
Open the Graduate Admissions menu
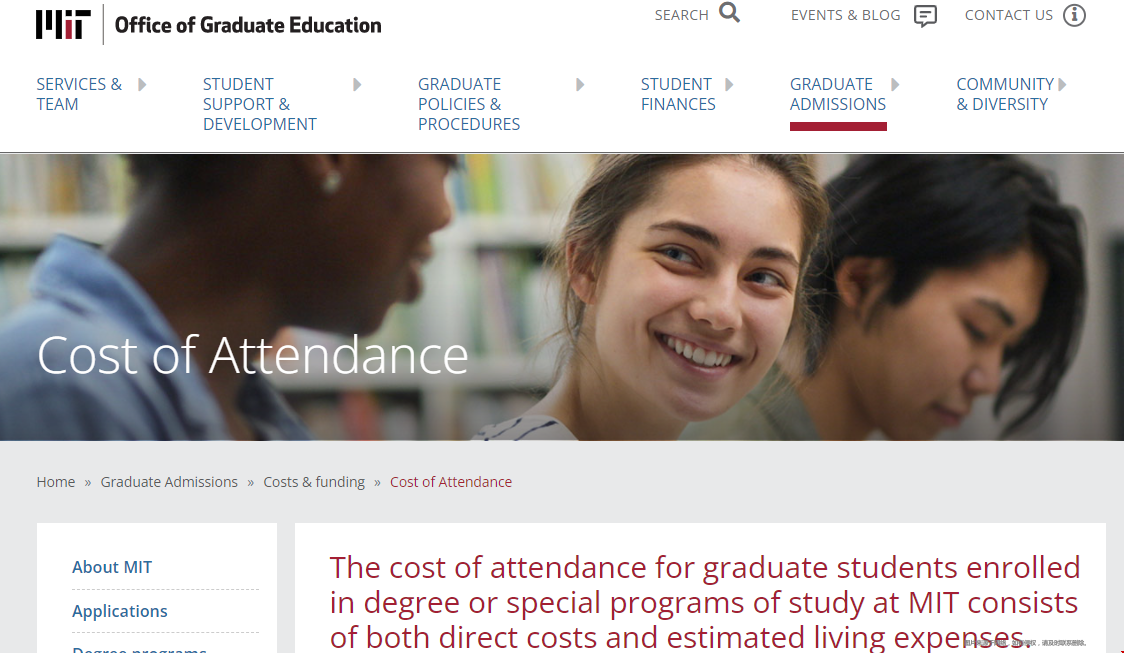click(x=837, y=94)
